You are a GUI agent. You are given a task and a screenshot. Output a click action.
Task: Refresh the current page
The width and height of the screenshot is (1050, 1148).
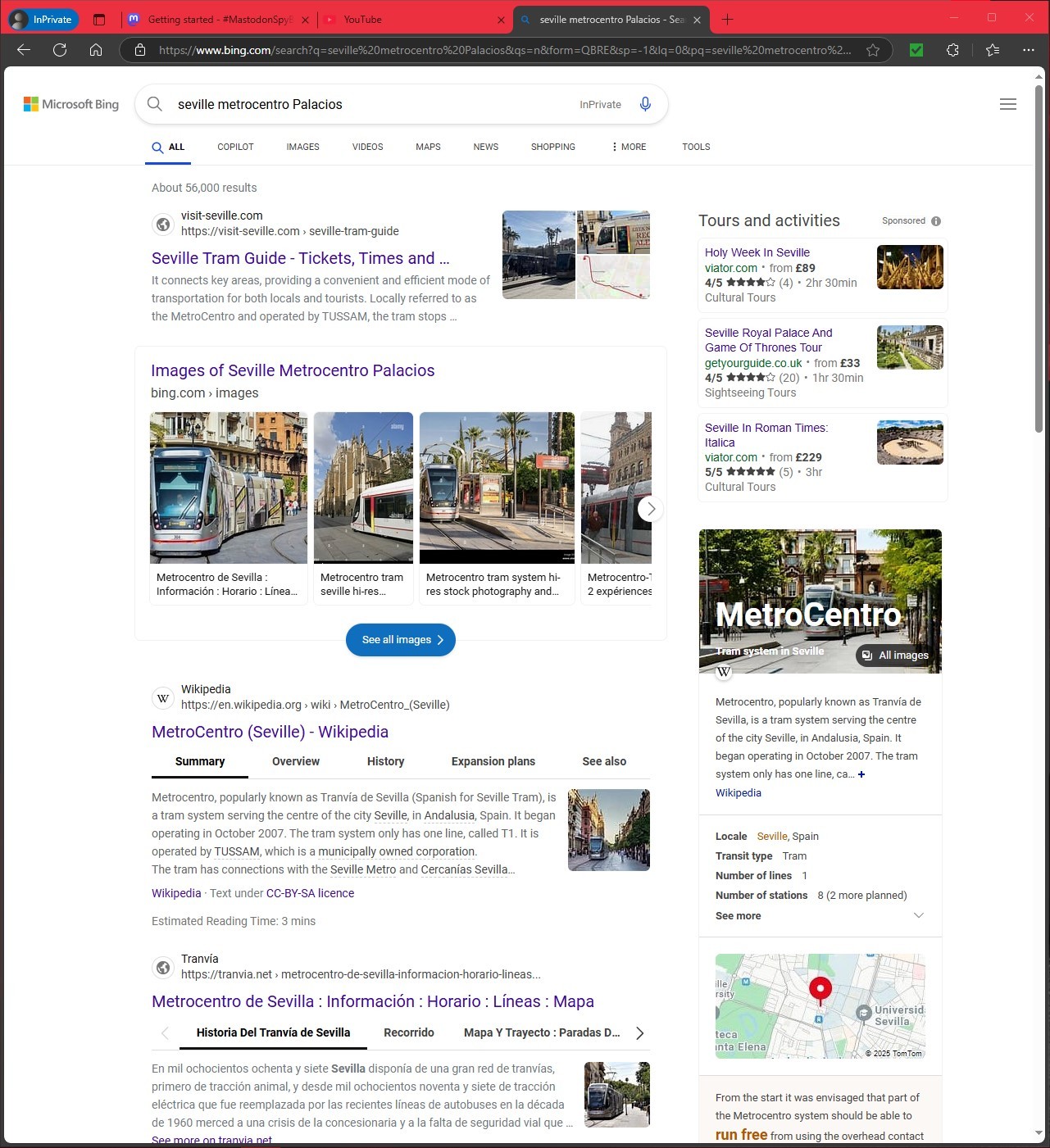tap(60, 50)
